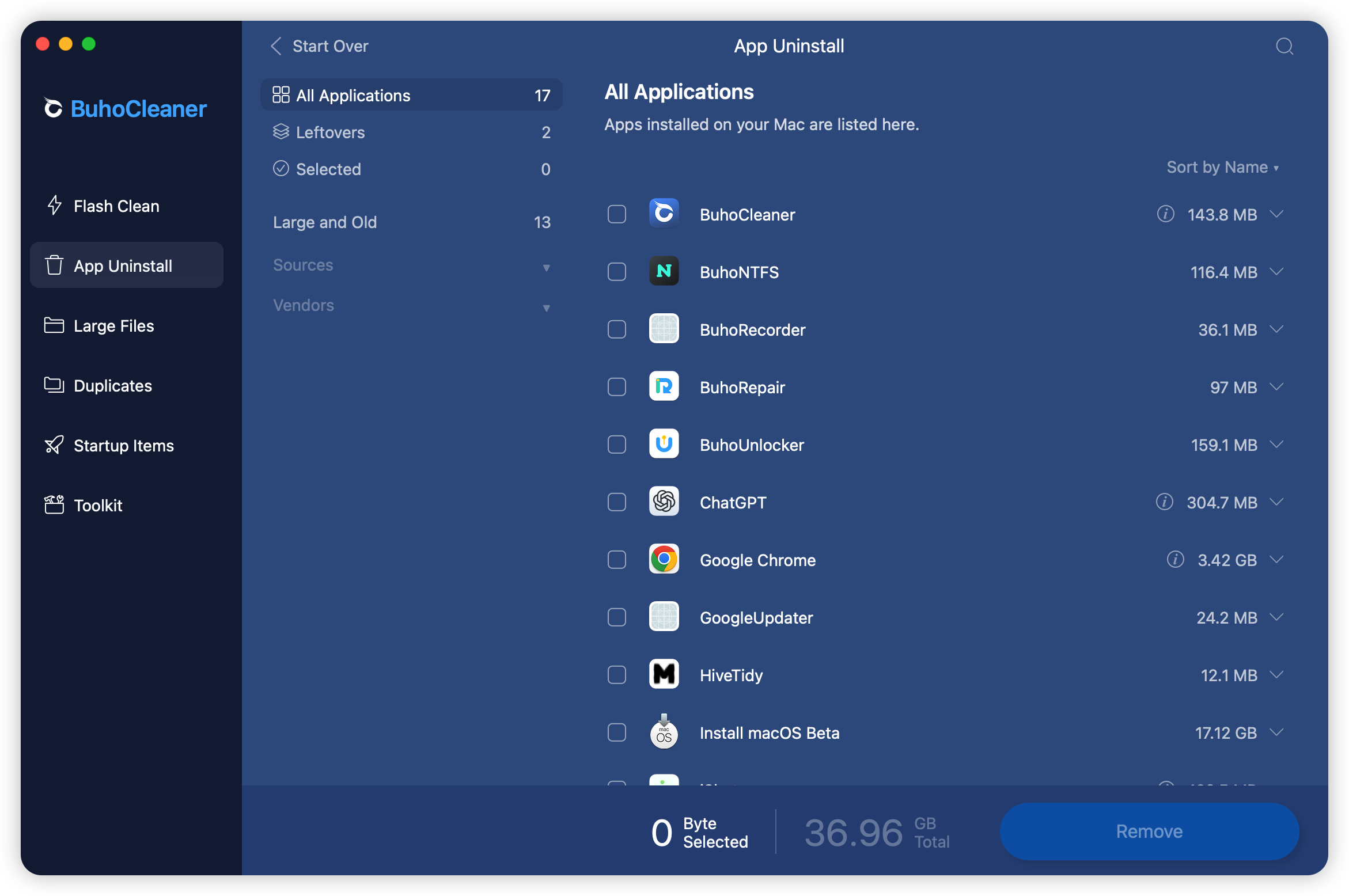This screenshot has height=896, width=1349.
Task: Check the BuhoCleaner checkbox
Action: coord(617,214)
